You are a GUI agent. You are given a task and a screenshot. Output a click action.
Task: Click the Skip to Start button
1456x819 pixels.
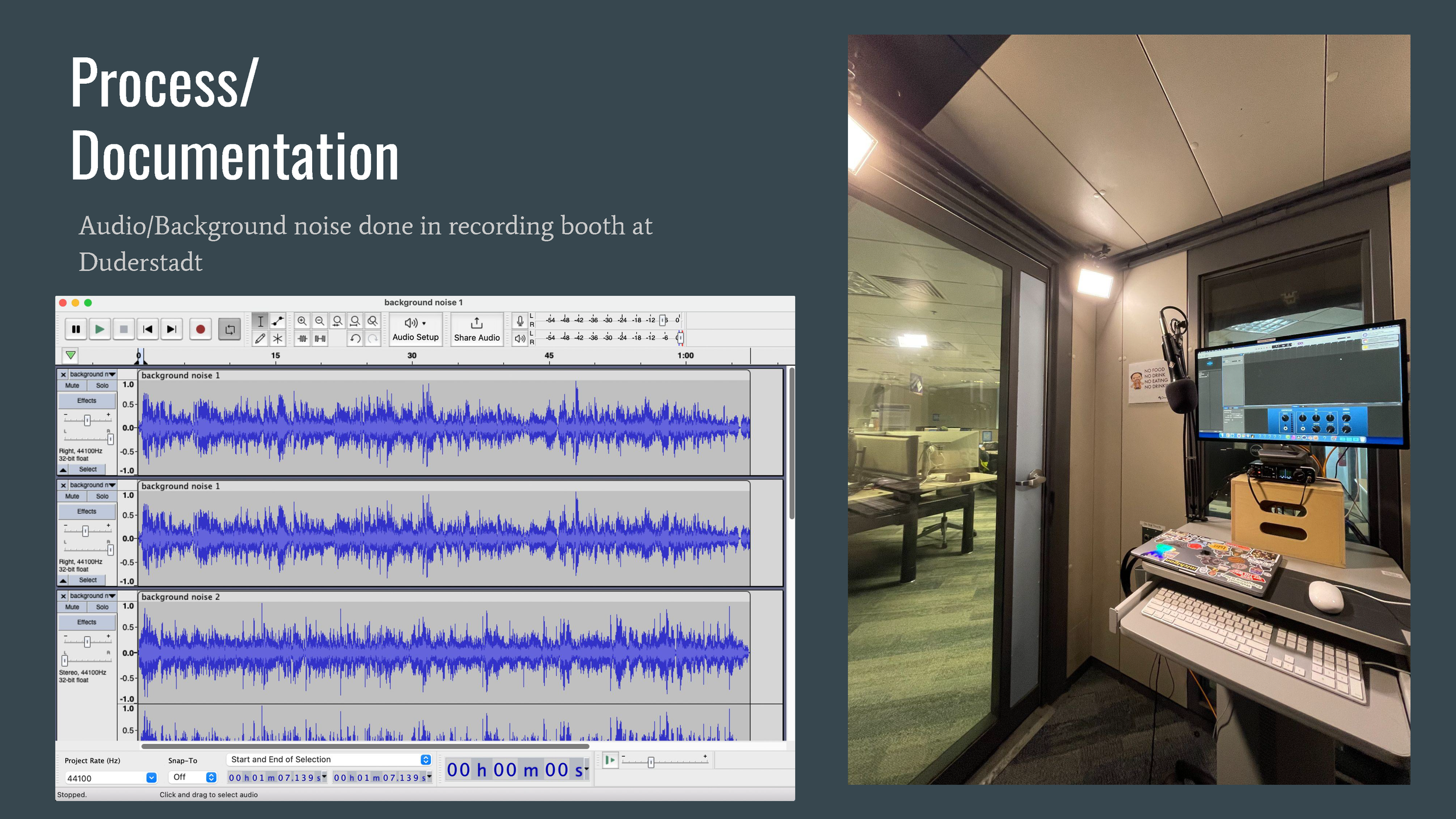(148, 330)
